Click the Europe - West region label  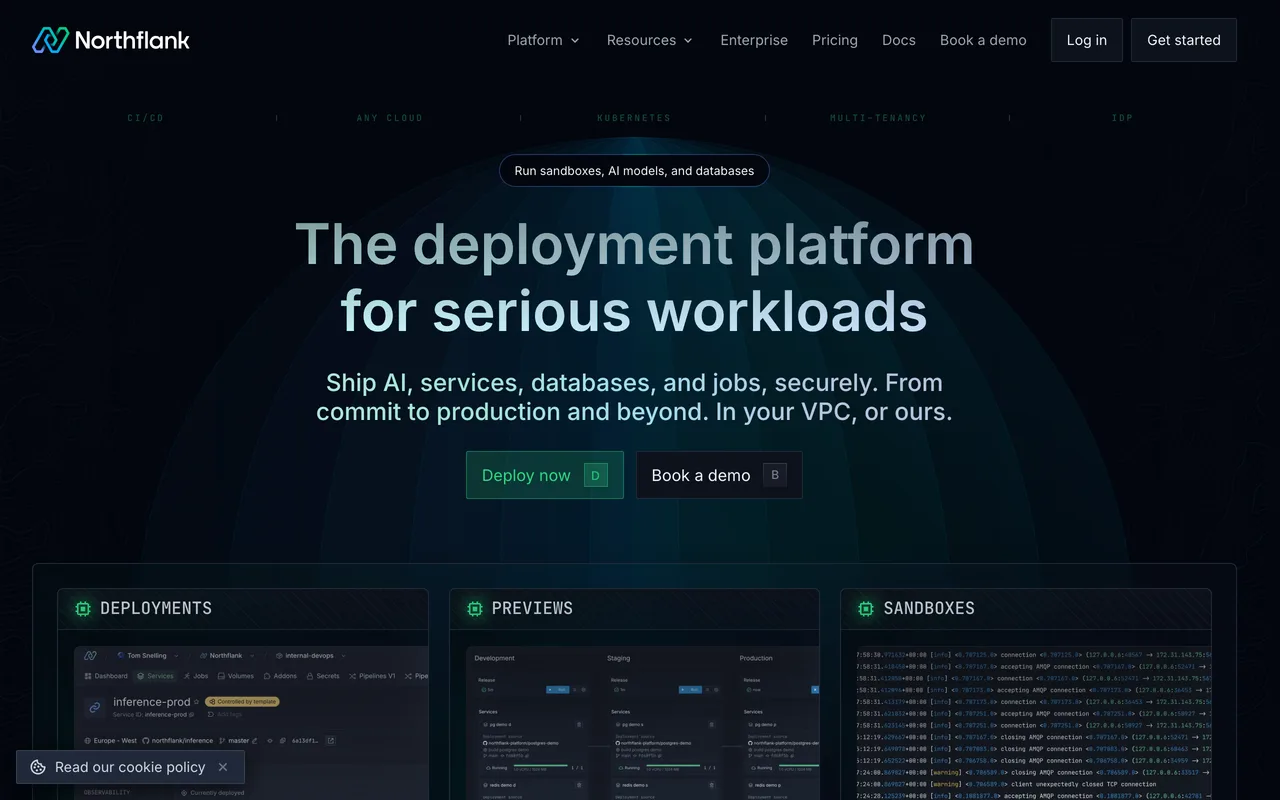pyautogui.click(x=110, y=740)
